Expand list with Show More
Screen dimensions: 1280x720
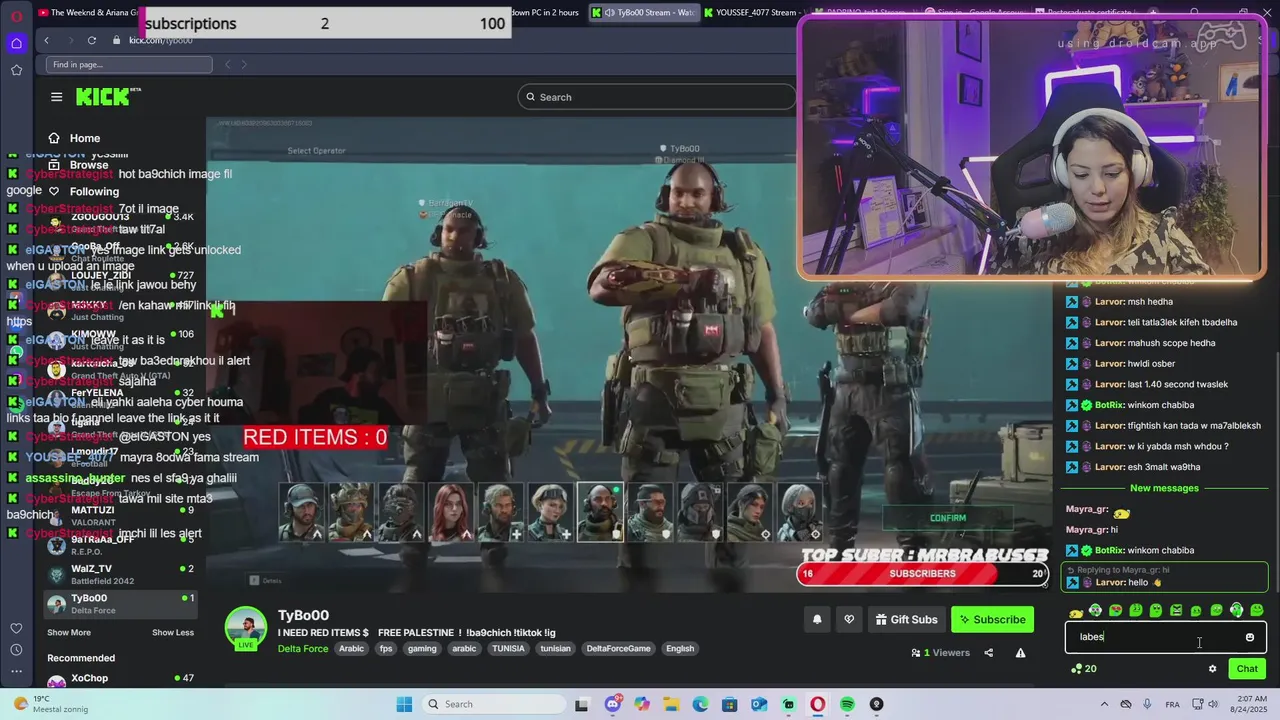(69, 632)
